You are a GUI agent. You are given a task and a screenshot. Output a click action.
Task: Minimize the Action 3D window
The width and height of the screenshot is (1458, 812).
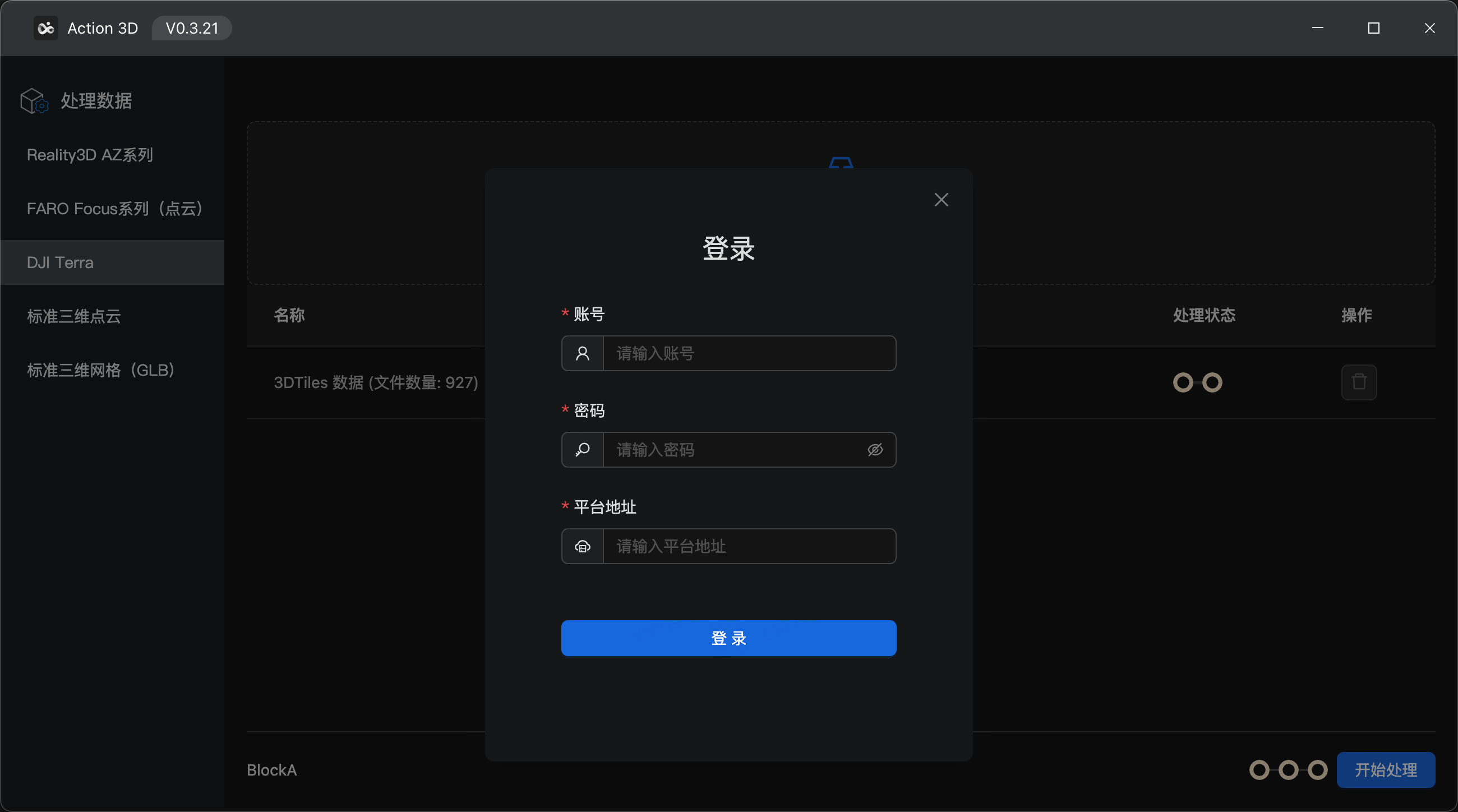coord(1318,27)
